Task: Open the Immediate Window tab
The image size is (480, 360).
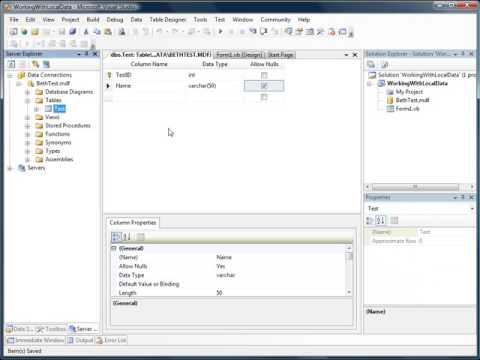Action: 36,340
